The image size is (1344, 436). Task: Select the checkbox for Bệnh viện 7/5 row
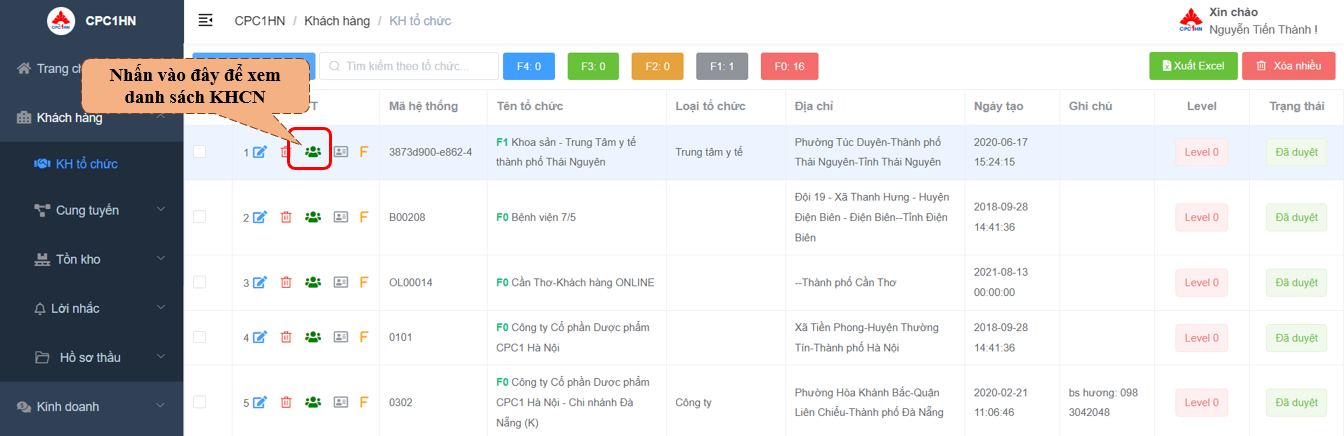(x=200, y=217)
